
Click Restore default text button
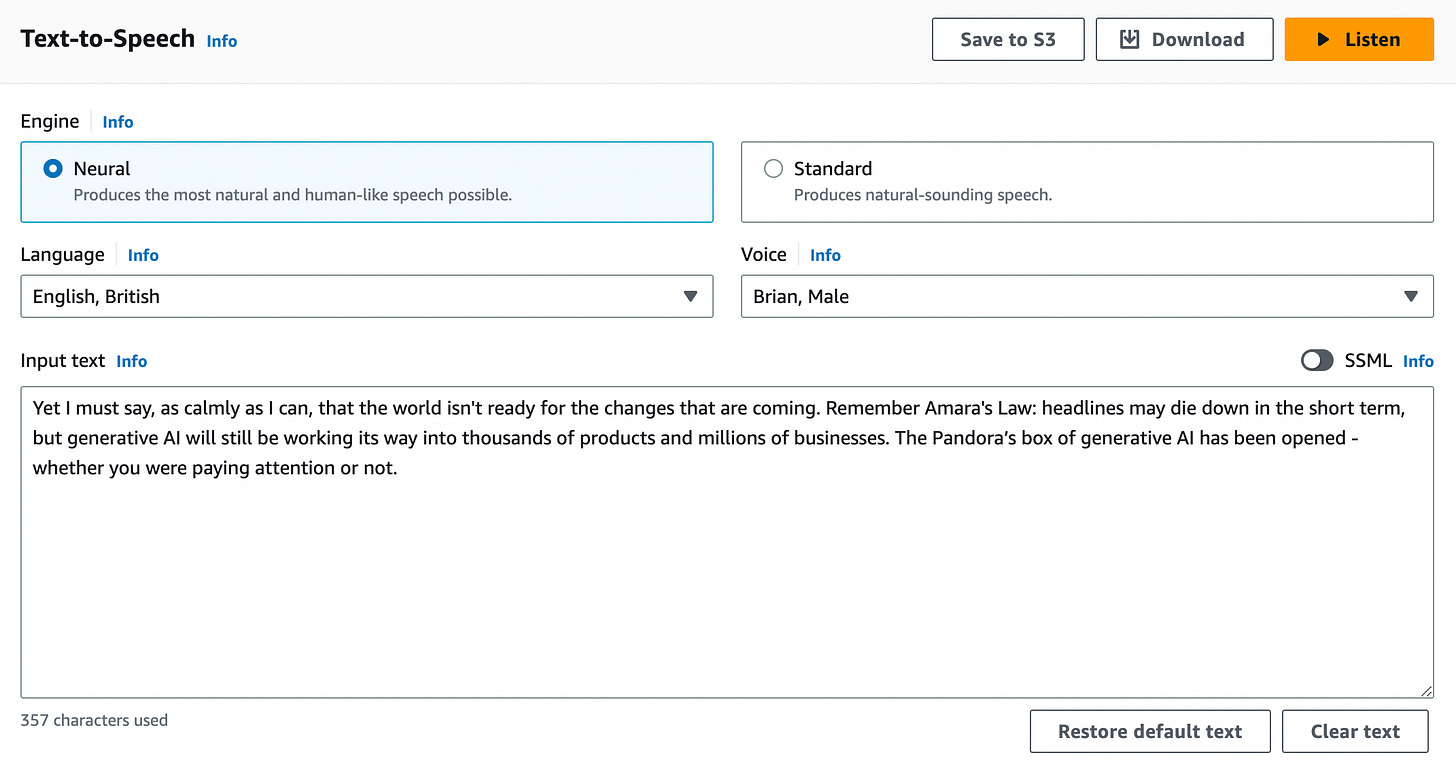[x=1150, y=732]
